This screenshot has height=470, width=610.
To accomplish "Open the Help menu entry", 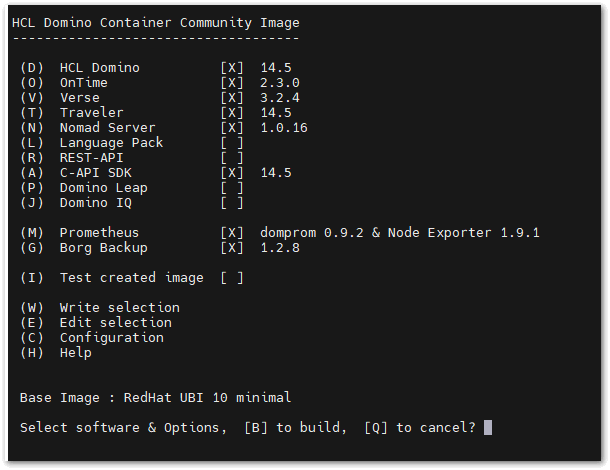I will coord(75,353).
